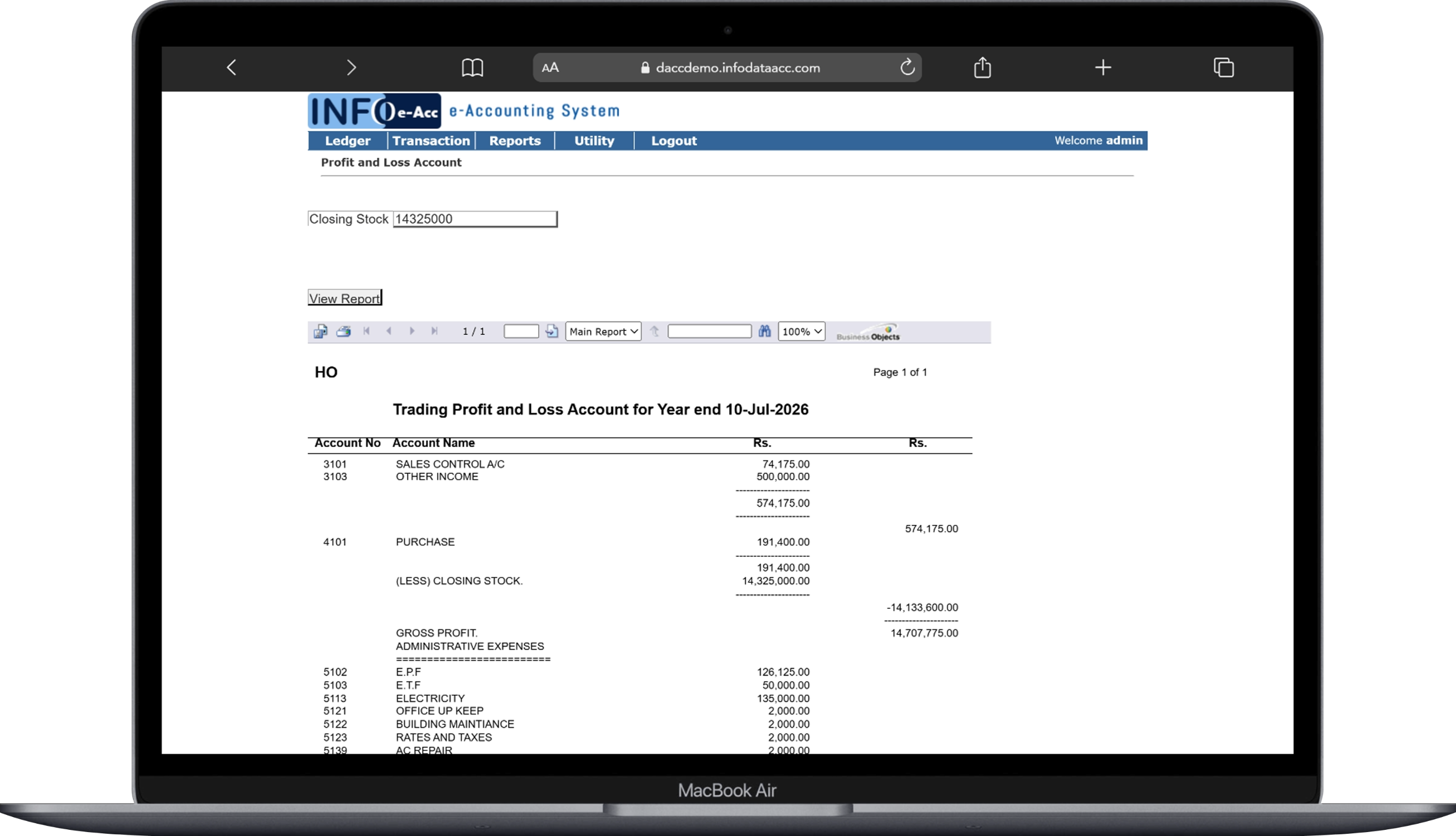1456x836 pixels.
Task: Click the value 14,707,775.00
Action: pyautogui.click(x=924, y=633)
